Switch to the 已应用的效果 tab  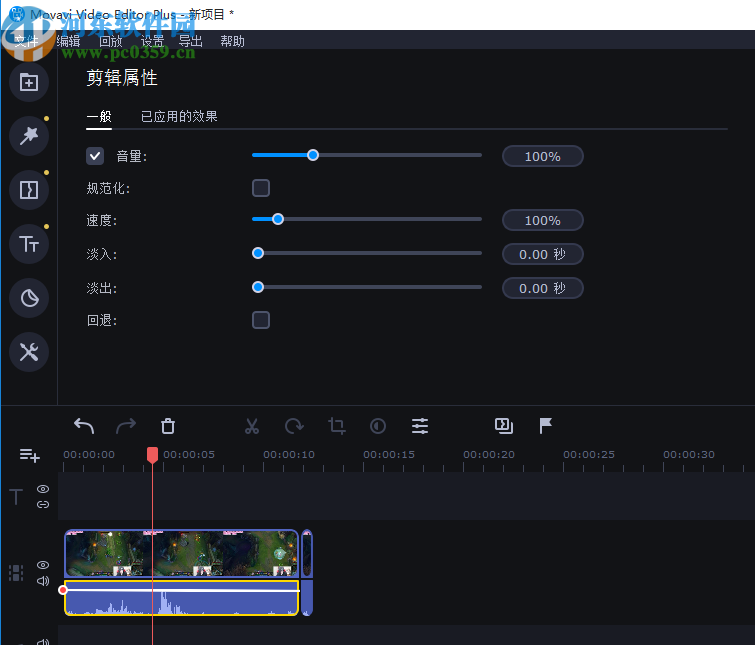(x=179, y=116)
